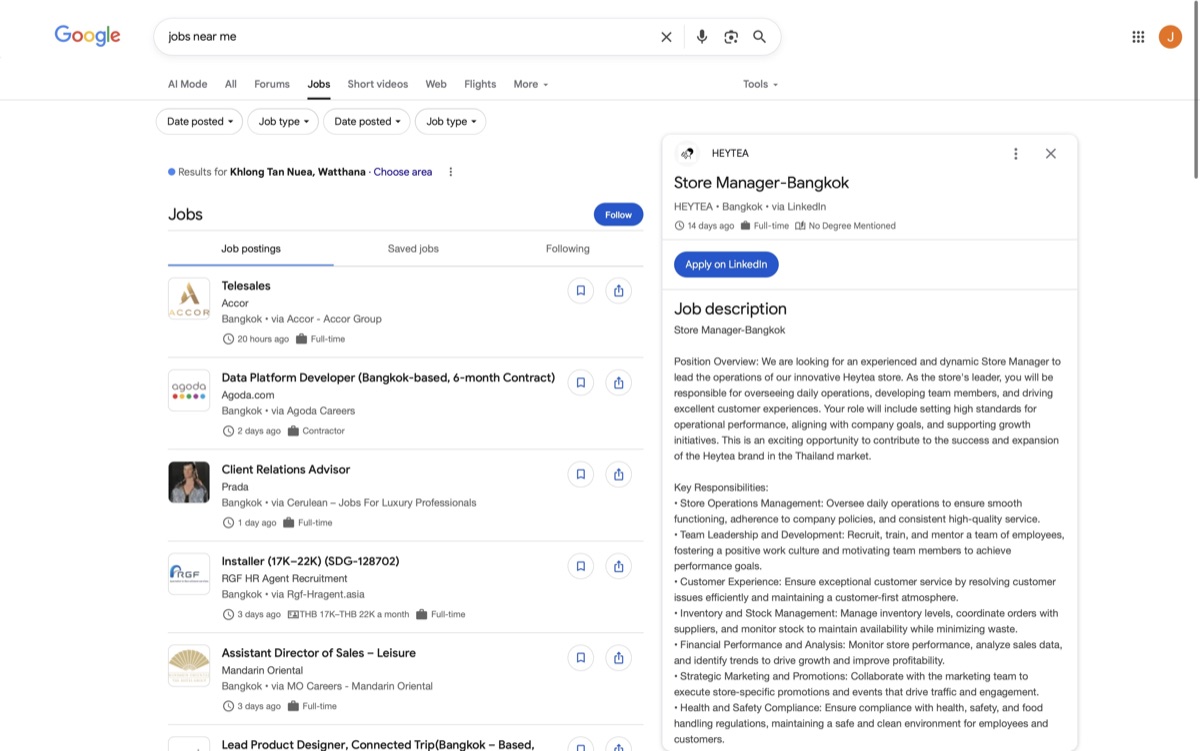Open the Google apps grid
Viewport: 1200px width, 751px height.
(1138, 36)
